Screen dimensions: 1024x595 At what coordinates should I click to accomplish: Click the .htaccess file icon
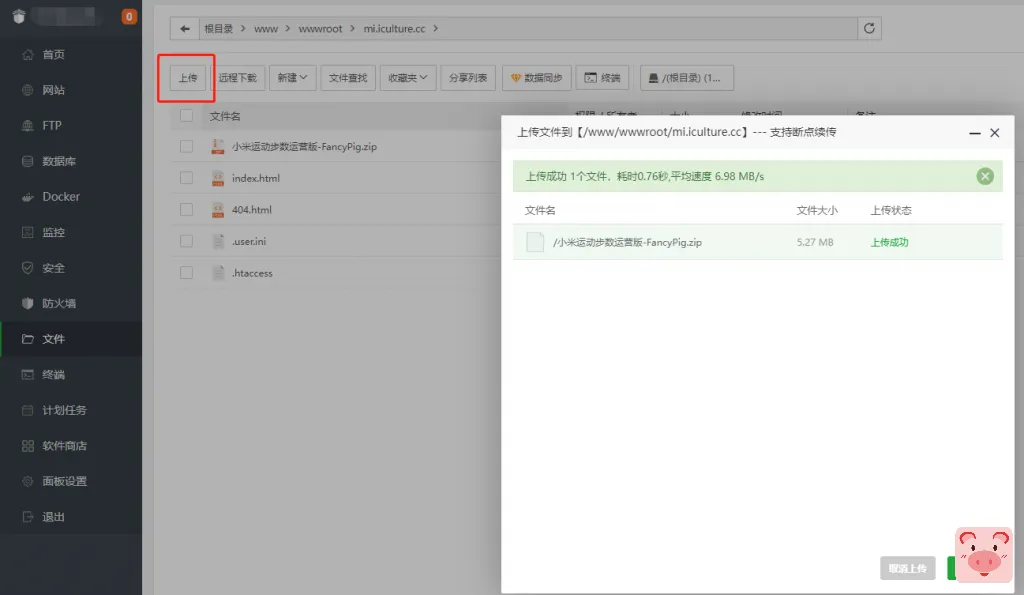[218, 273]
